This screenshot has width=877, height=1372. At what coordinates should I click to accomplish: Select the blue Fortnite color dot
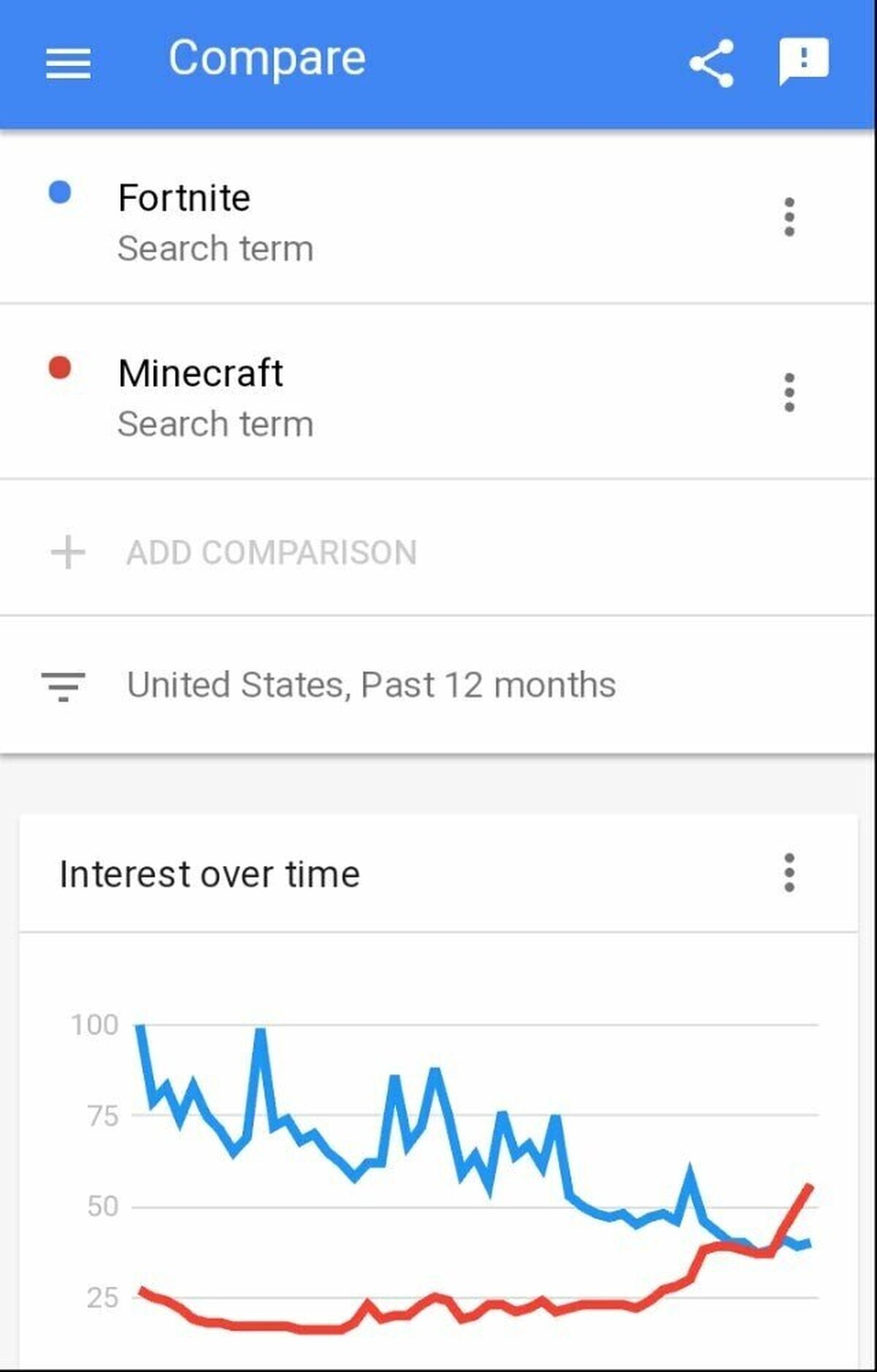coord(59,193)
